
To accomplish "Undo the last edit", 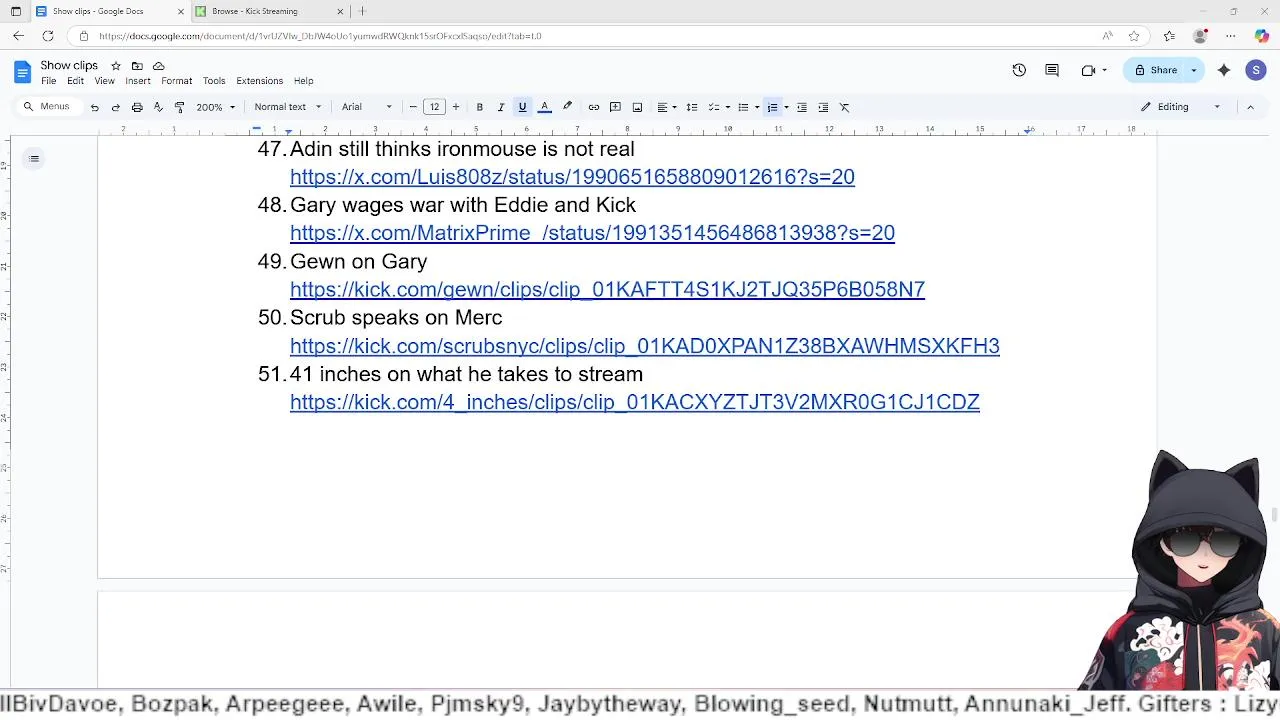I will coord(94,107).
